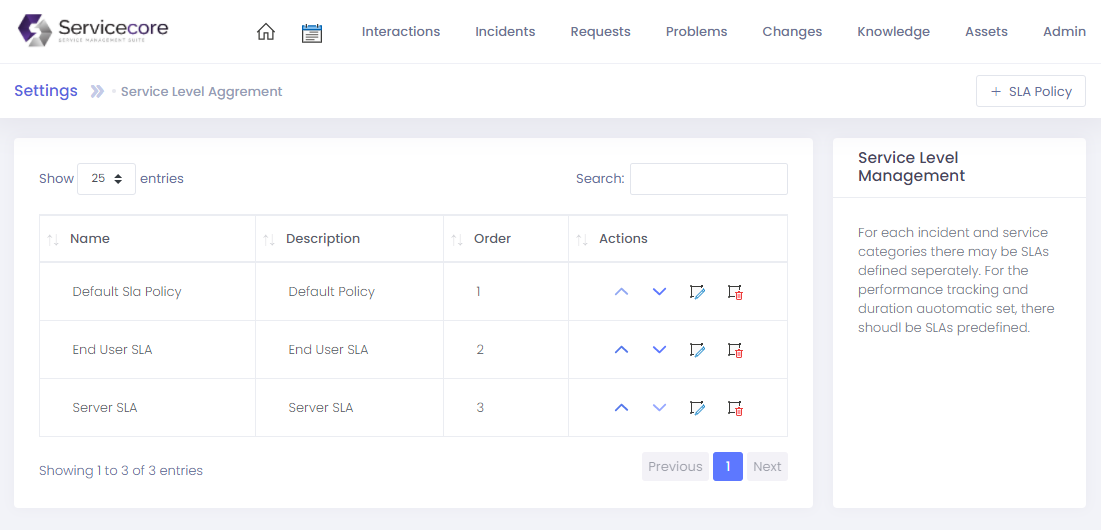Delete the Server SLA policy
This screenshot has height=530, width=1101.
click(x=735, y=408)
